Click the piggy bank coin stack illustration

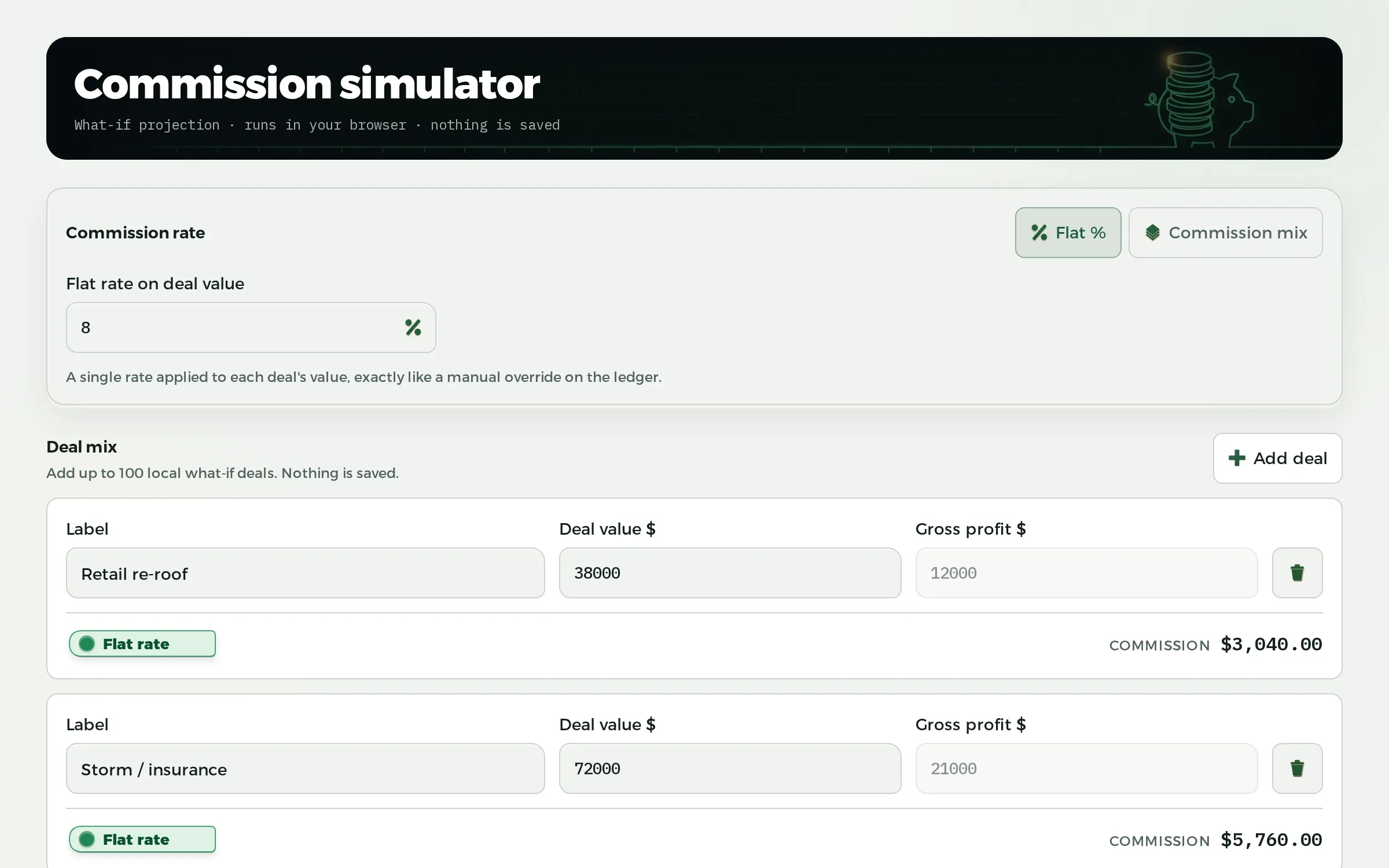coord(1198,98)
